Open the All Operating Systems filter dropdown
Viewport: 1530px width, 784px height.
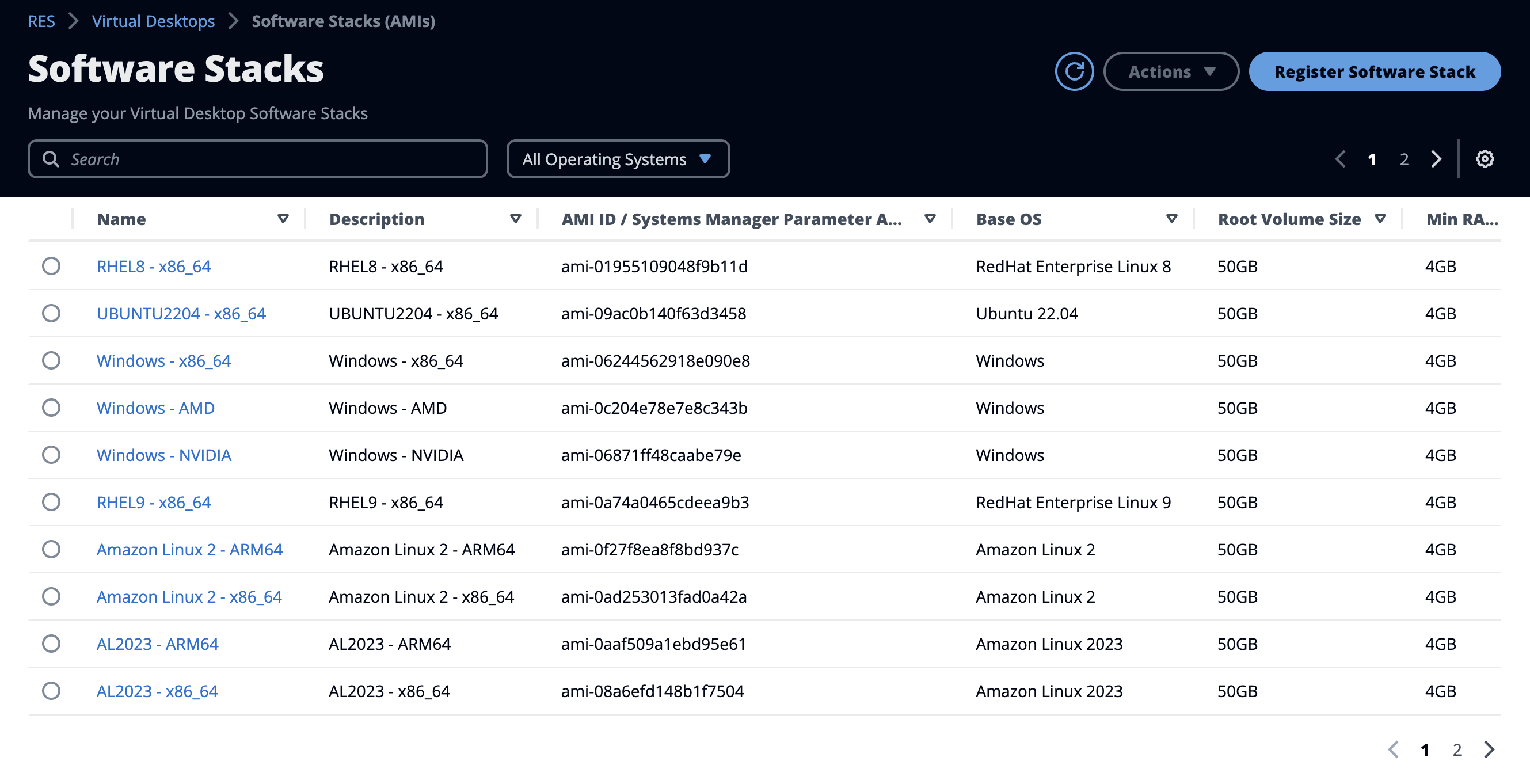(618, 158)
